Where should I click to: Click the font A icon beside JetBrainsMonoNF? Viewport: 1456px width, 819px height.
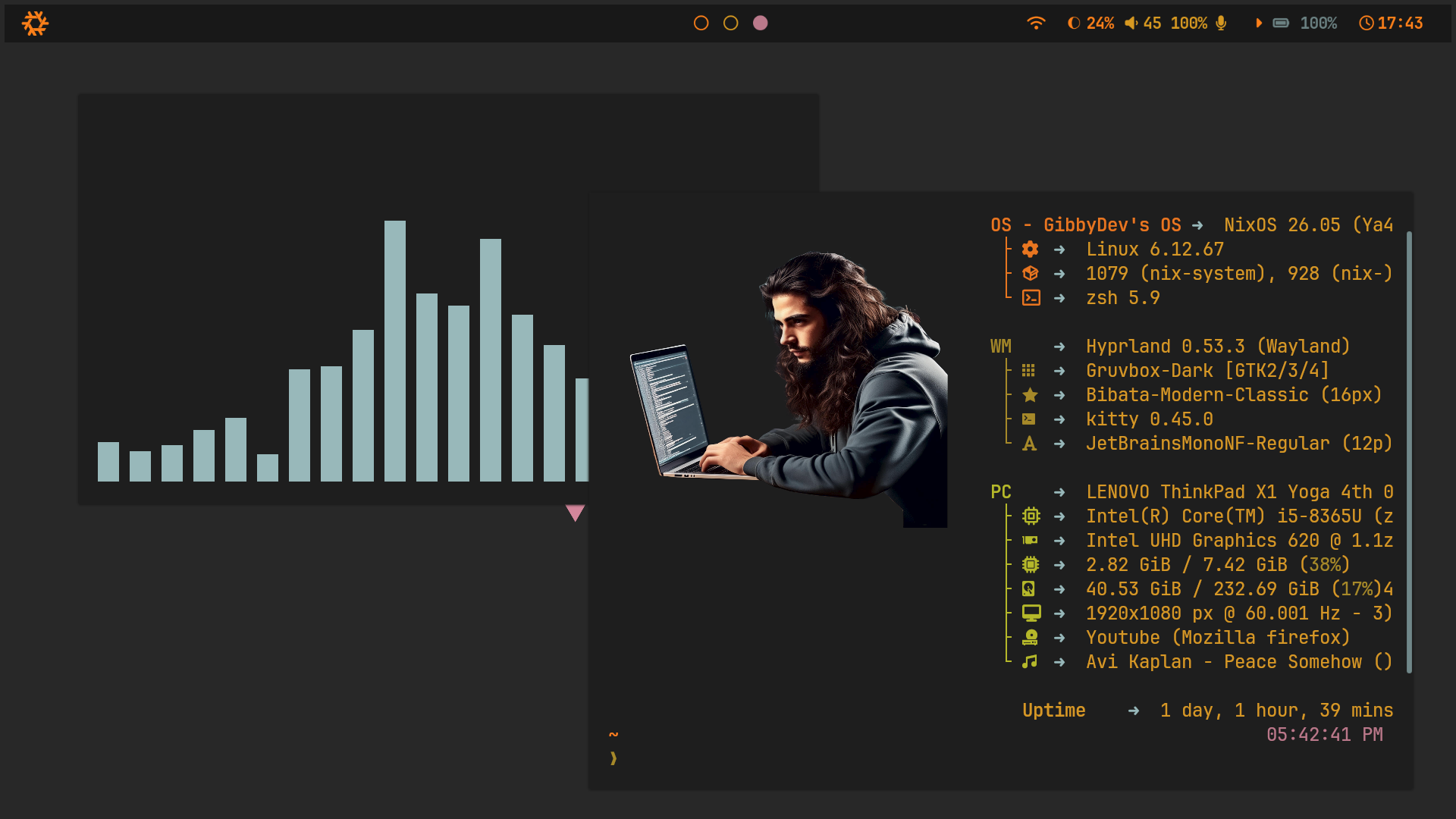(1029, 444)
